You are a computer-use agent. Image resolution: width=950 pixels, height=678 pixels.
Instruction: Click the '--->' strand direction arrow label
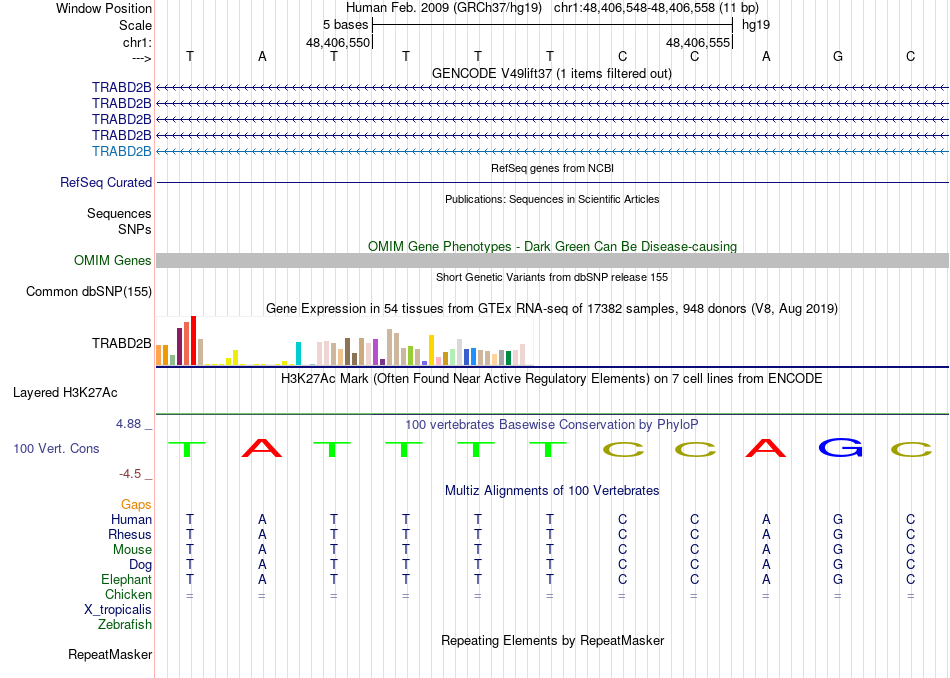point(141,58)
